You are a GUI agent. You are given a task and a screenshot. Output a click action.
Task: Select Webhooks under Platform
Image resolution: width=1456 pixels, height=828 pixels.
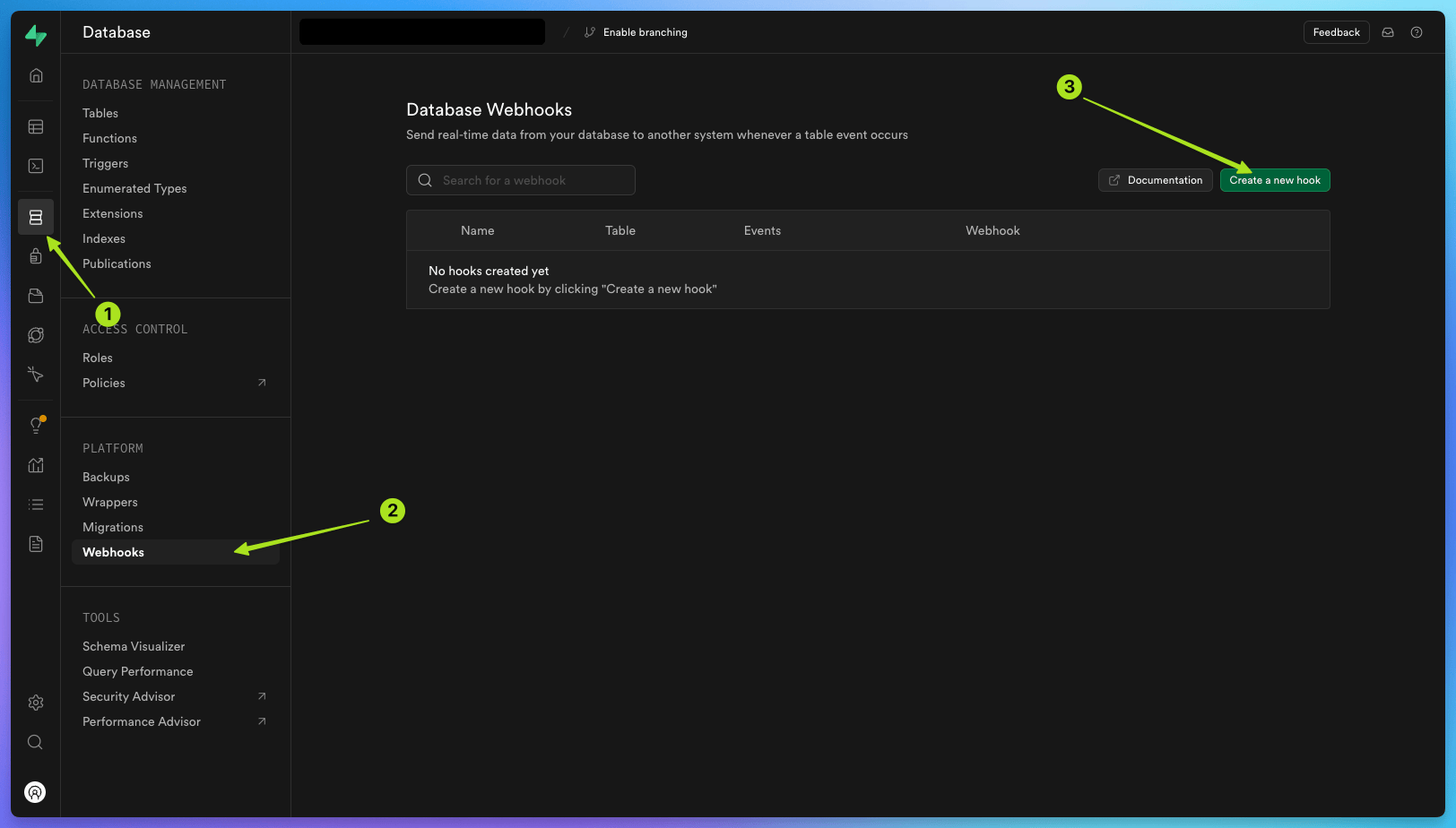tap(113, 552)
